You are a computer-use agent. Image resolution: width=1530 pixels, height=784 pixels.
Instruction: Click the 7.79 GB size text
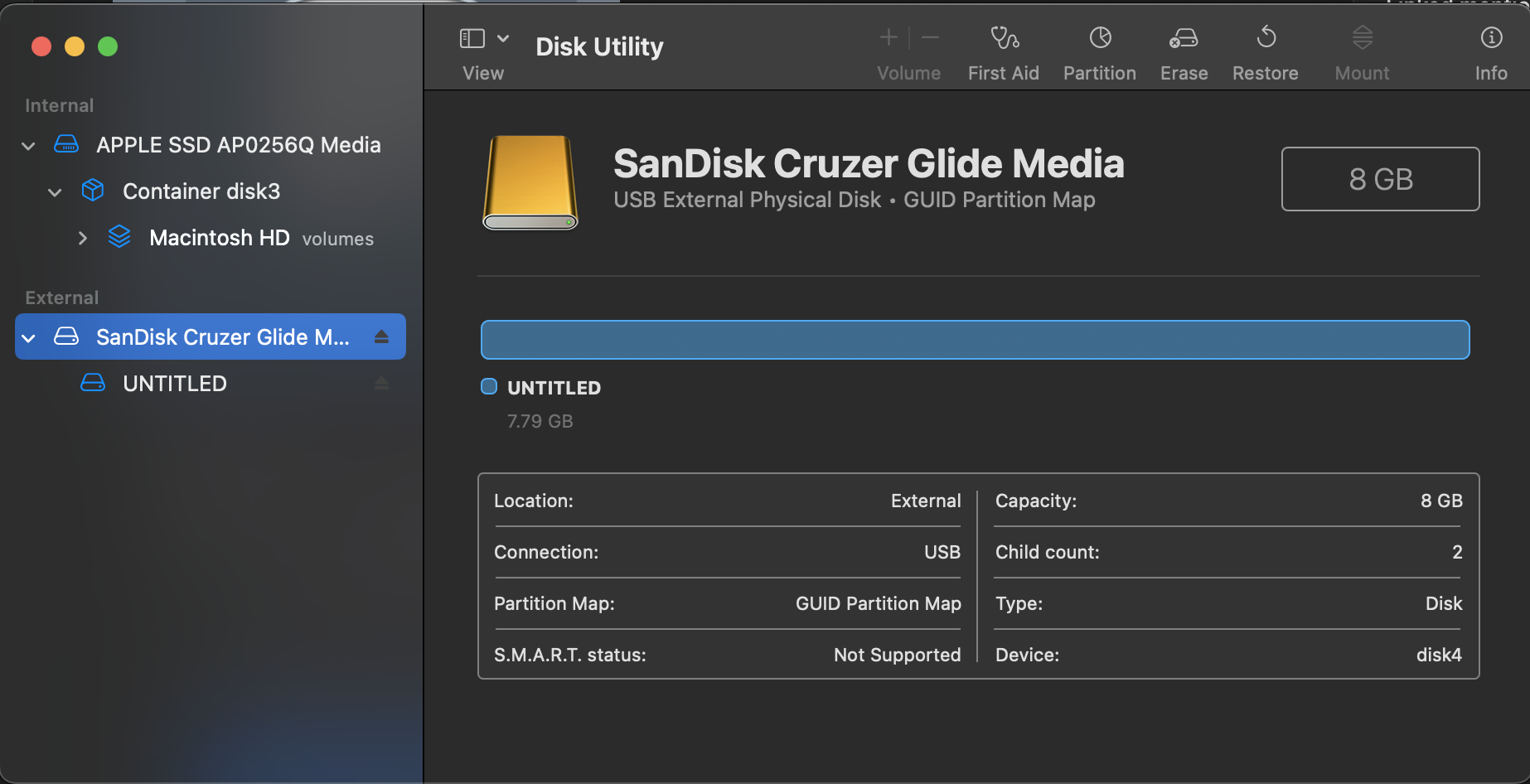coord(540,421)
